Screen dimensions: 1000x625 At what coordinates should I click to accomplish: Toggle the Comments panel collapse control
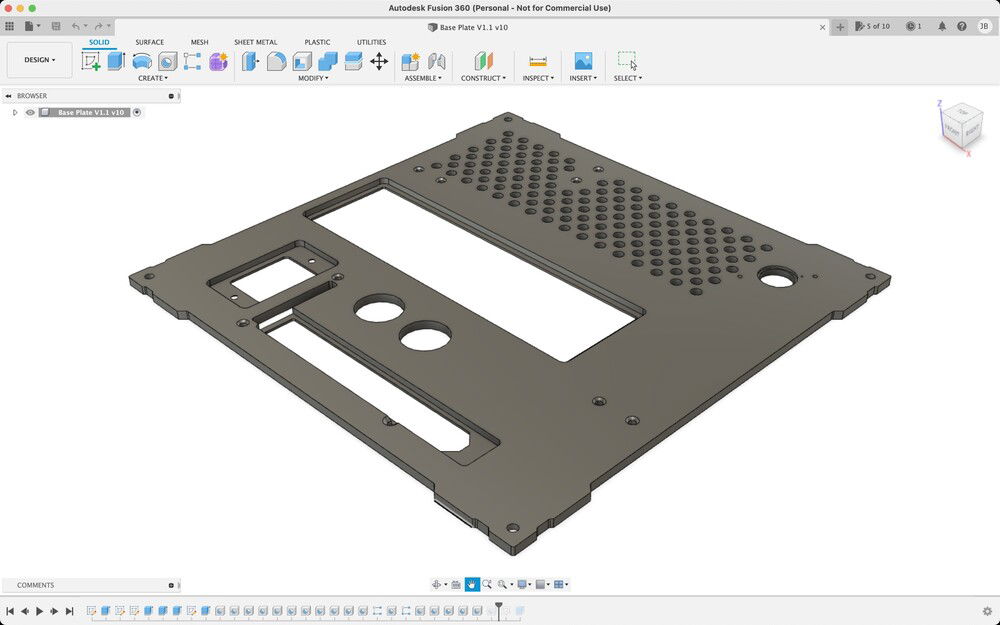pos(171,585)
